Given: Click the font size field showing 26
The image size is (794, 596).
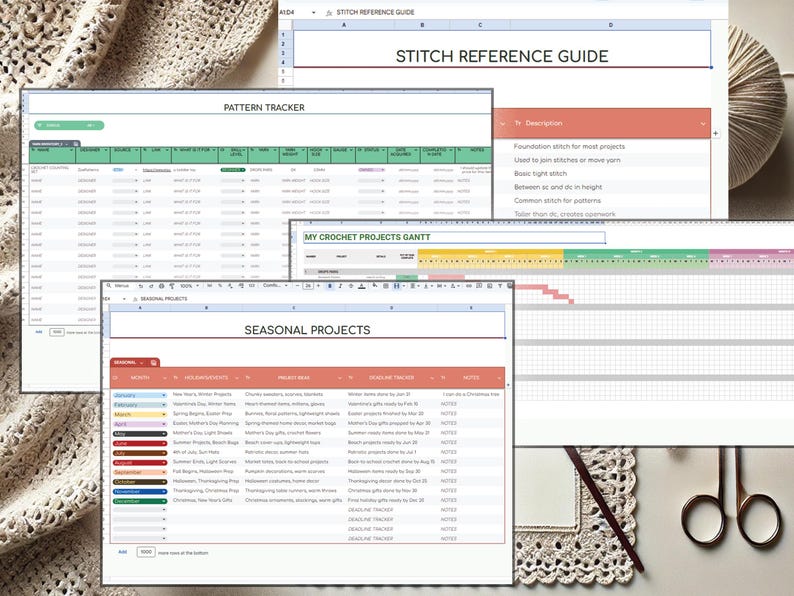Looking at the screenshot, I should pos(308,286).
